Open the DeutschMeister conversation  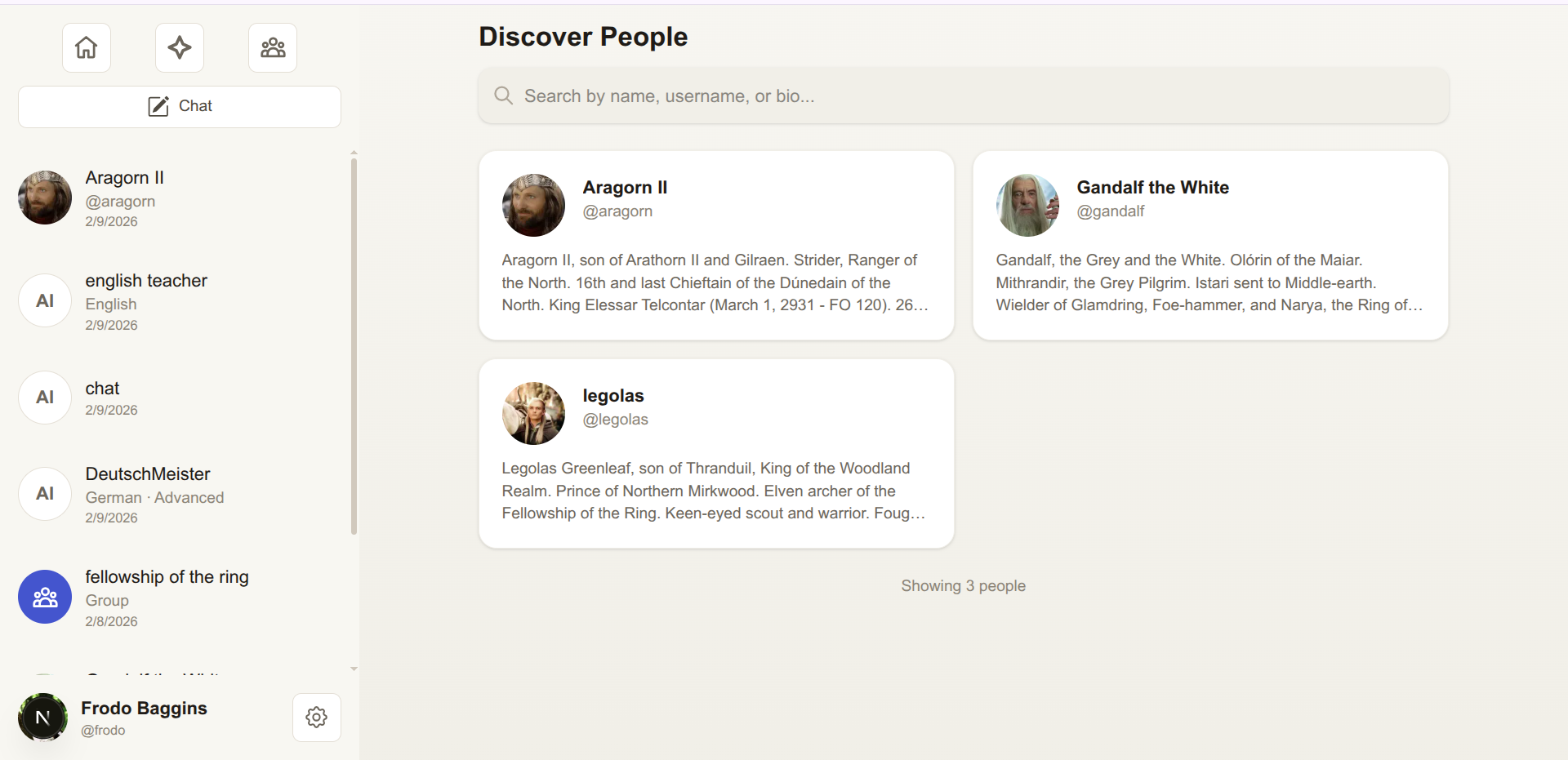(180, 495)
